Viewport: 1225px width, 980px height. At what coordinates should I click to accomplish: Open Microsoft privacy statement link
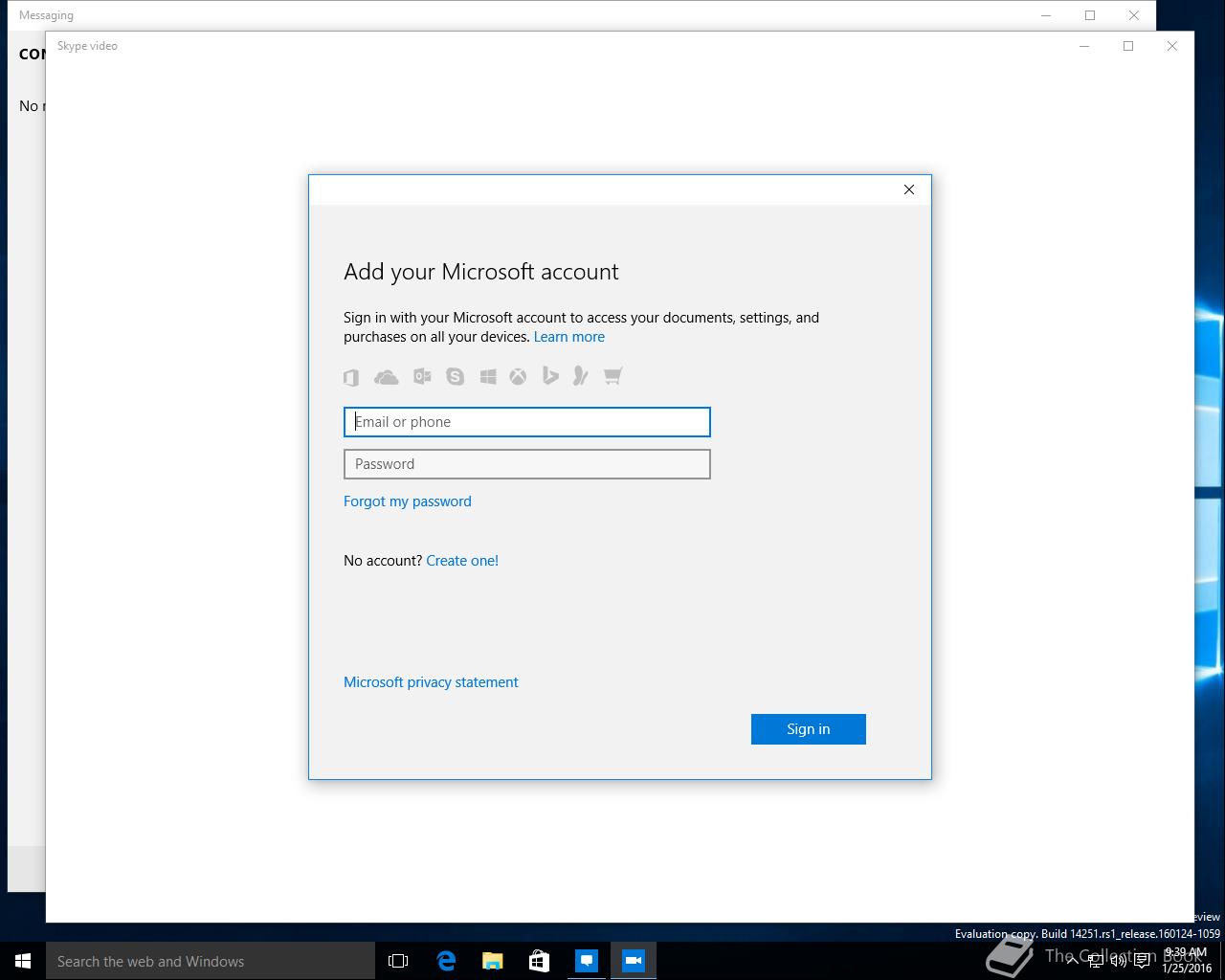click(431, 682)
